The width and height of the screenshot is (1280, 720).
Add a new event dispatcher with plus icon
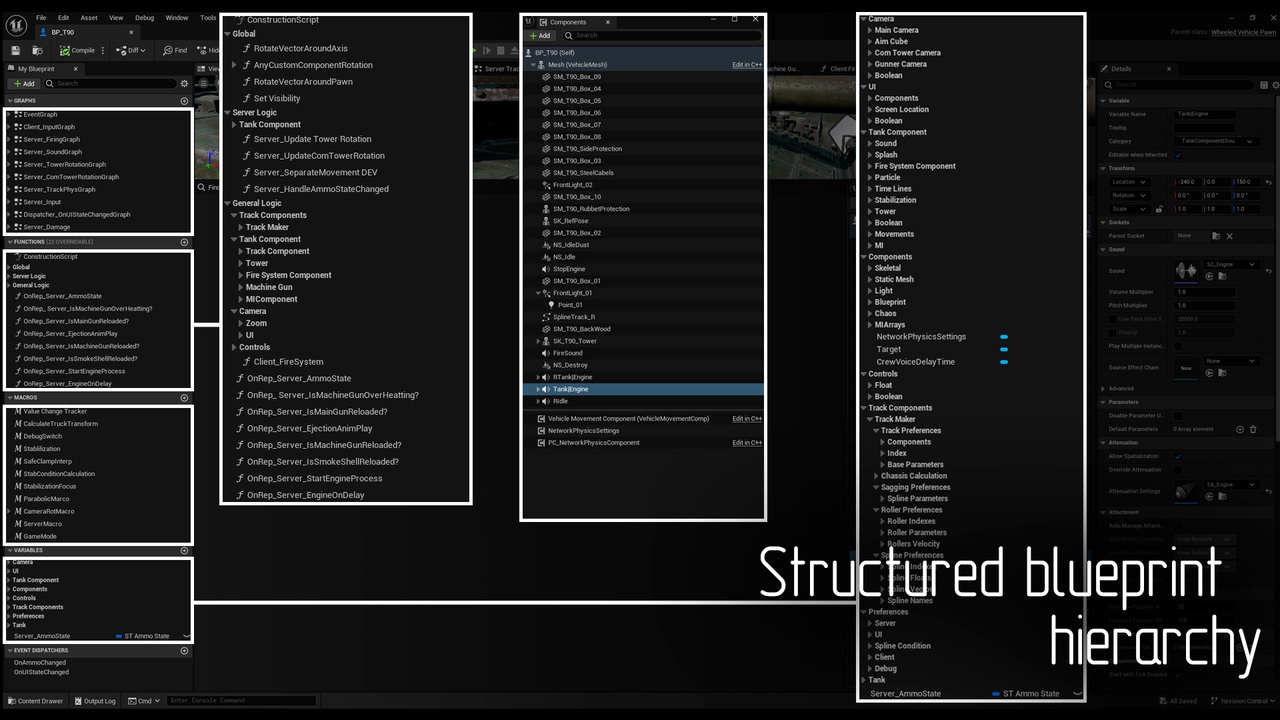184,650
